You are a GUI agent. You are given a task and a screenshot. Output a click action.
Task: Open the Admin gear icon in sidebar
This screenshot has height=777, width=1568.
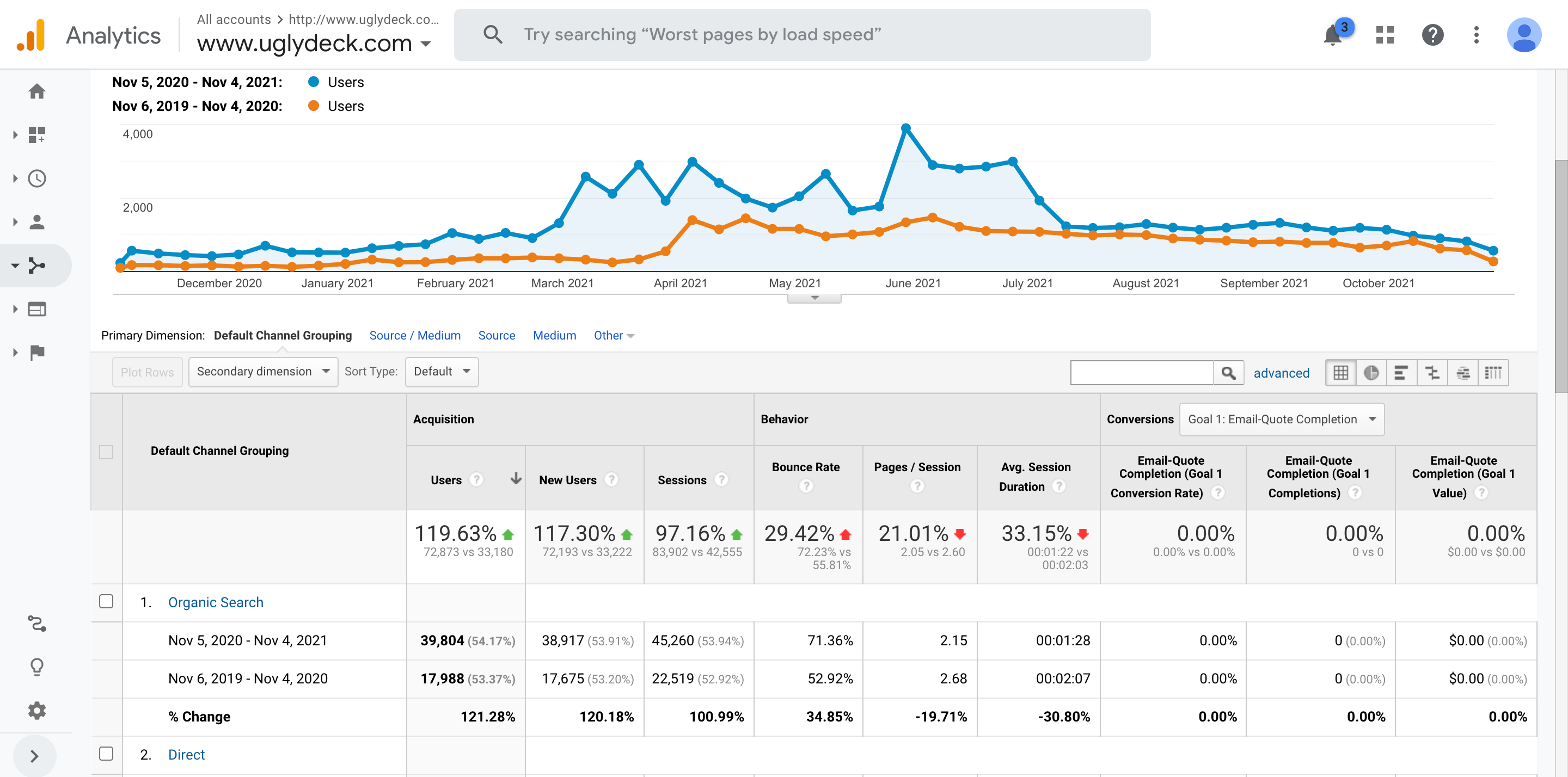(37, 710)
